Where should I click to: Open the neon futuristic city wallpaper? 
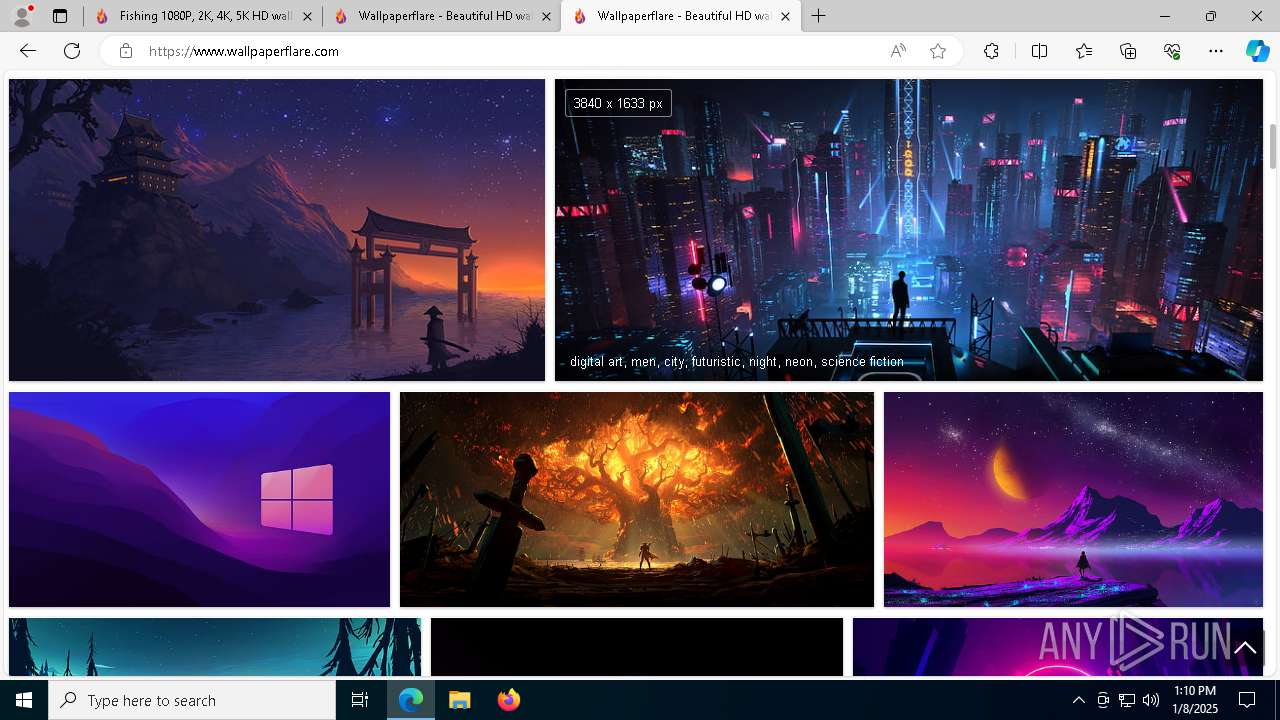(909, 230)
